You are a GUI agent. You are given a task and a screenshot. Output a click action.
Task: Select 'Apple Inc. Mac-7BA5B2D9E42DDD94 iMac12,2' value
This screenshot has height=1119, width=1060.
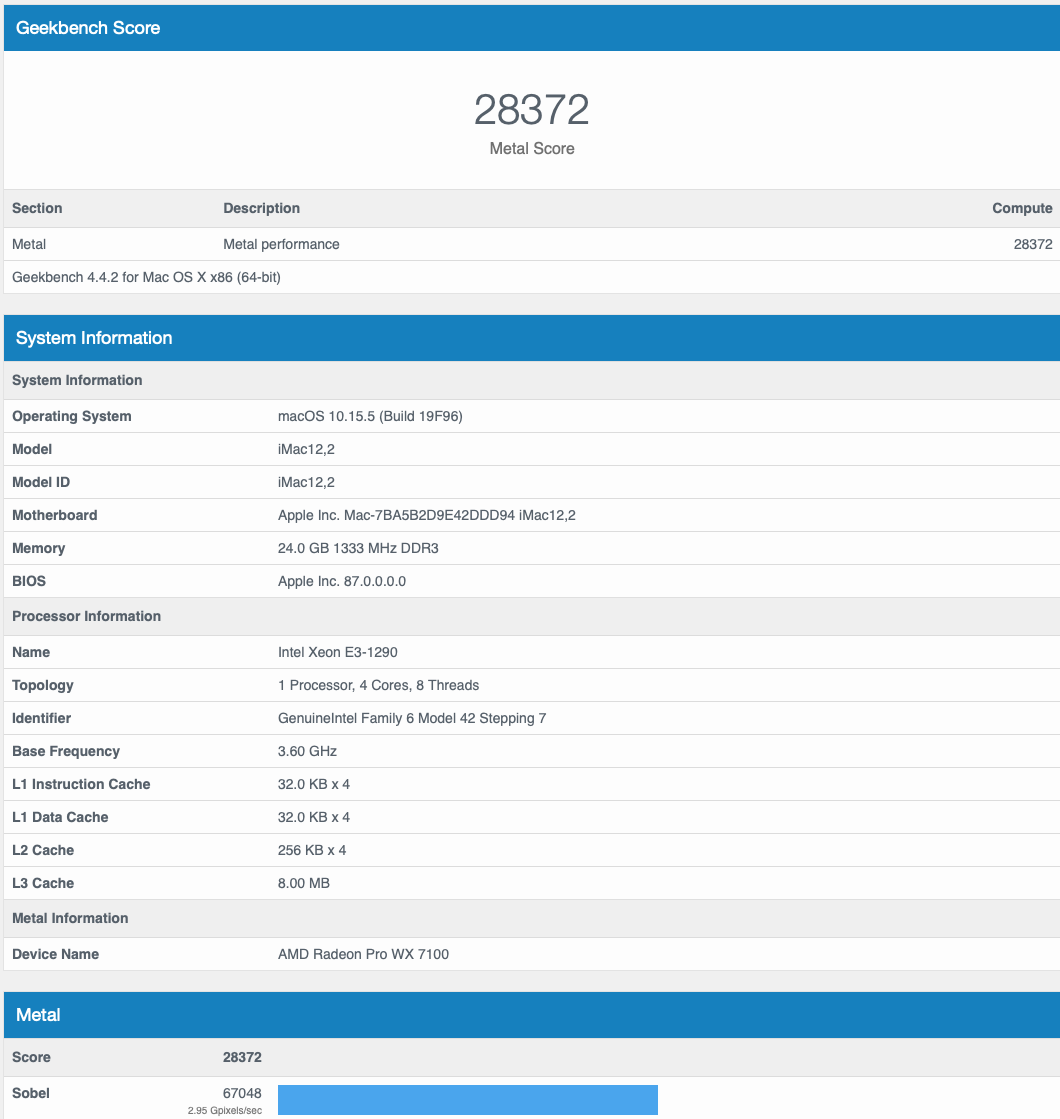click(426, 515)
